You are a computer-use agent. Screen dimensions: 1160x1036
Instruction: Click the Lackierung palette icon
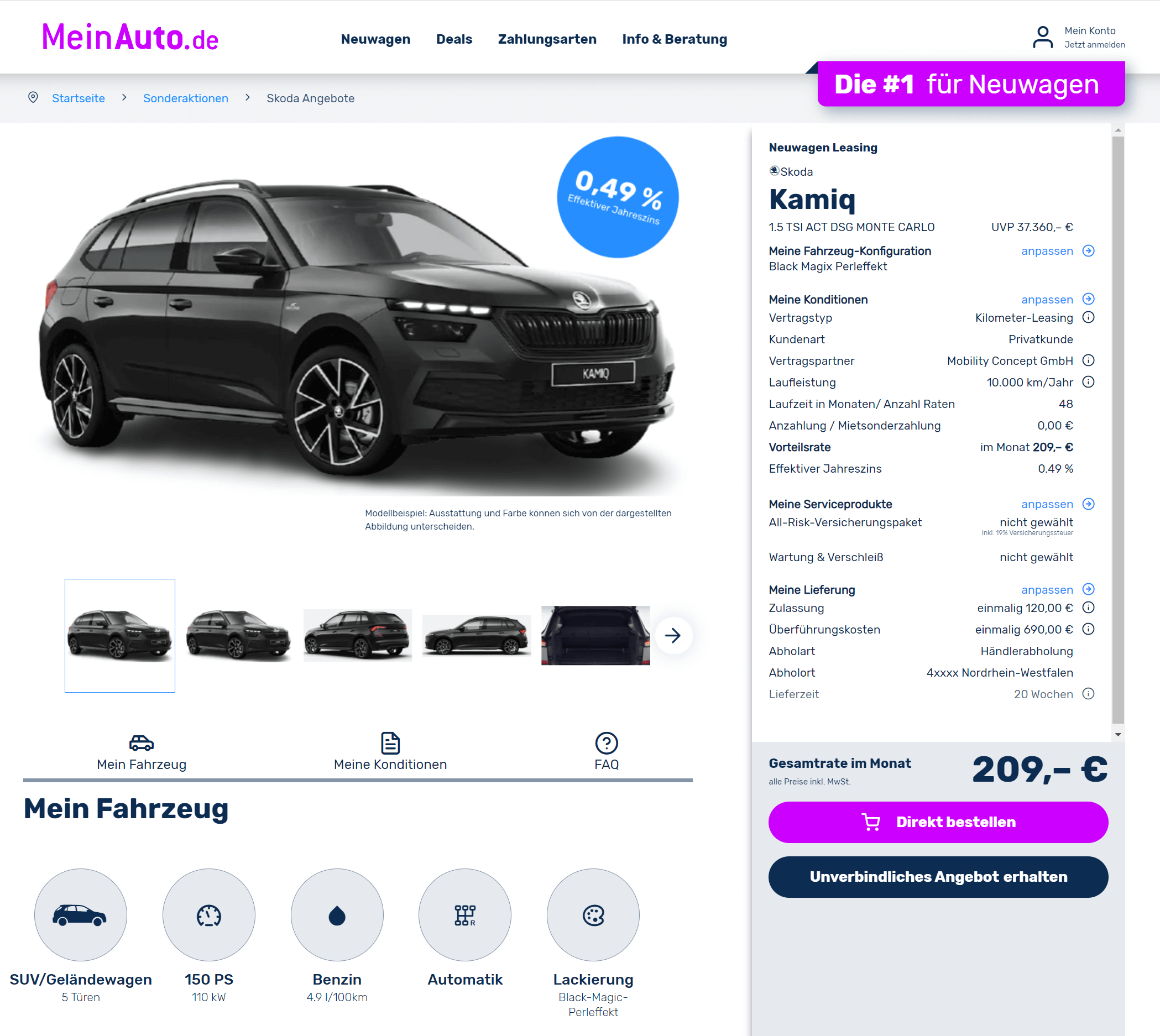[593, 915]
